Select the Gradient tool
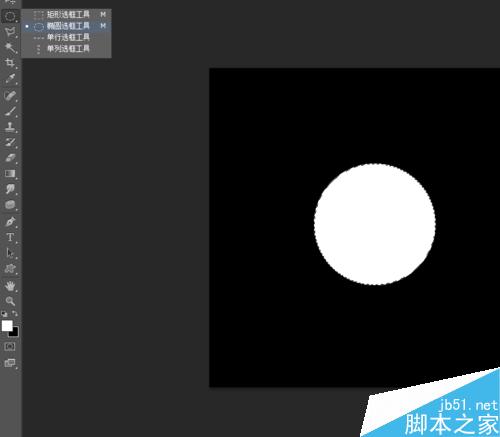Image resolution: width=500 pixels, height=437 pixels. [x=10, y=173]
